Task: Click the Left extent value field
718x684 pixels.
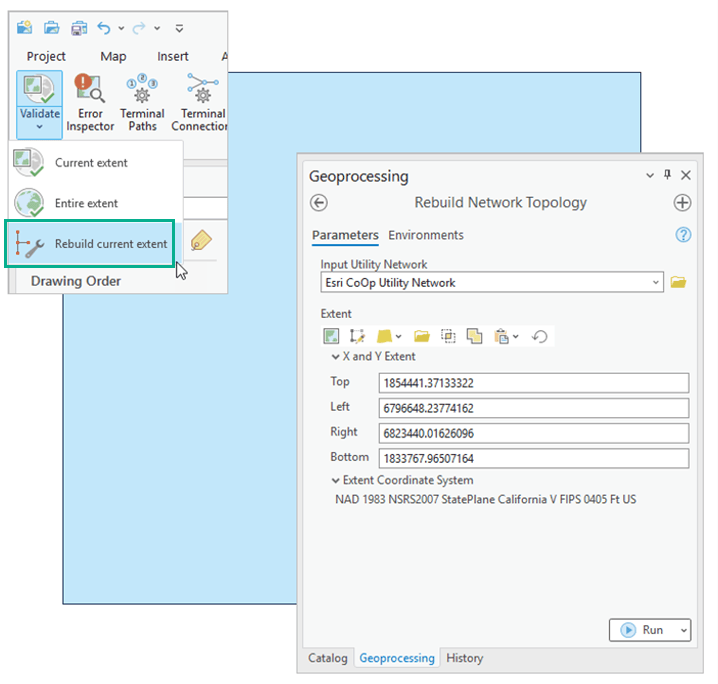Action: click(533, 408)
